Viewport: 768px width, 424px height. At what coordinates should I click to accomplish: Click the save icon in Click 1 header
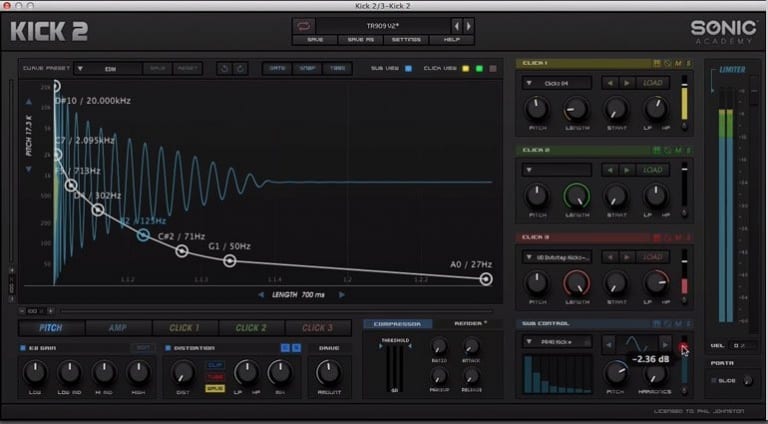tap(656, 63)
